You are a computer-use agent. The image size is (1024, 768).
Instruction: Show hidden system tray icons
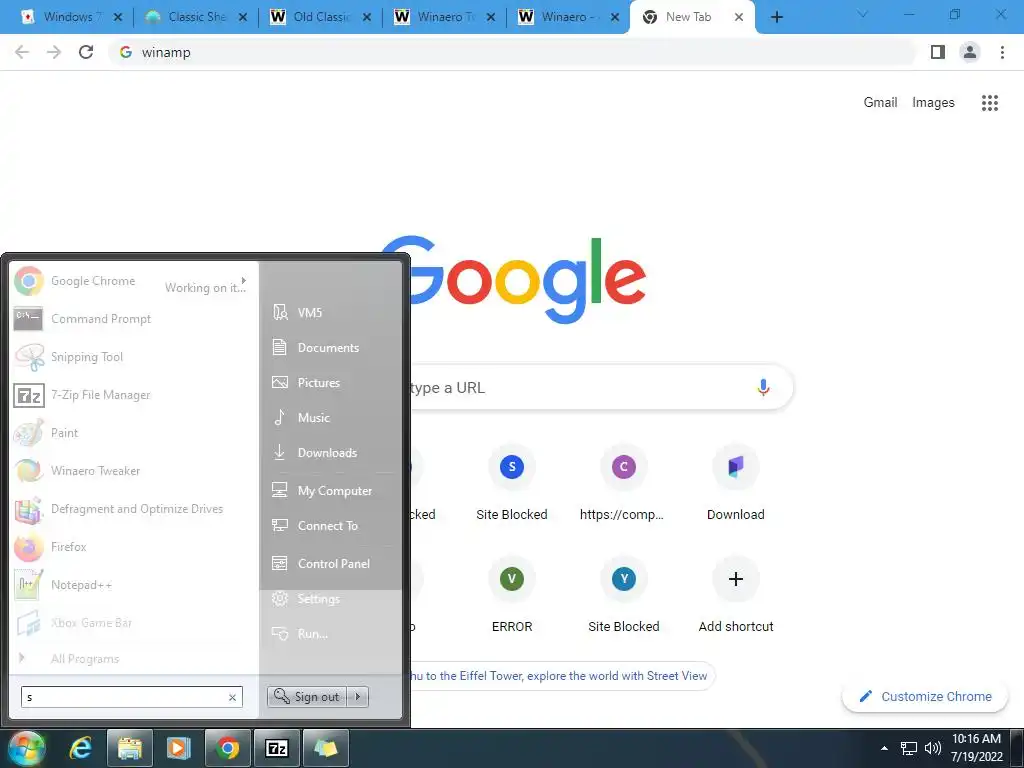[884, 748]
